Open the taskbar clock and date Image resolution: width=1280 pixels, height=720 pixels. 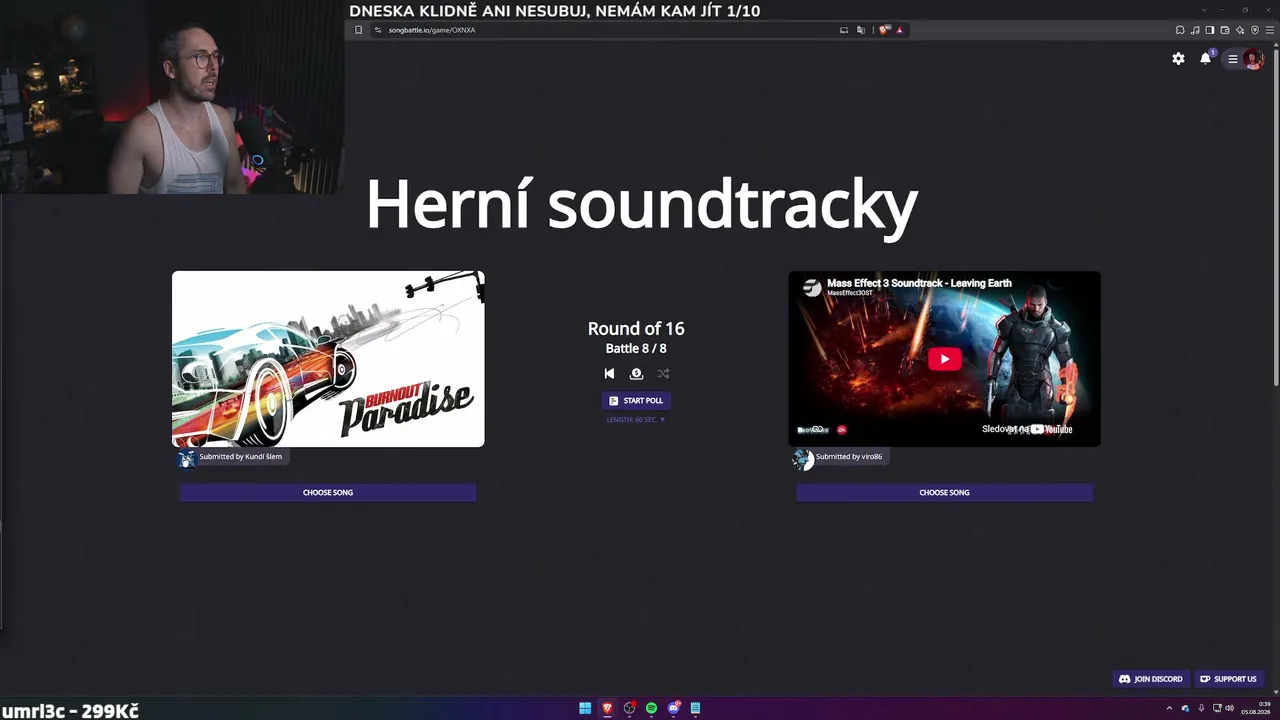click(x=1256, y=708)
